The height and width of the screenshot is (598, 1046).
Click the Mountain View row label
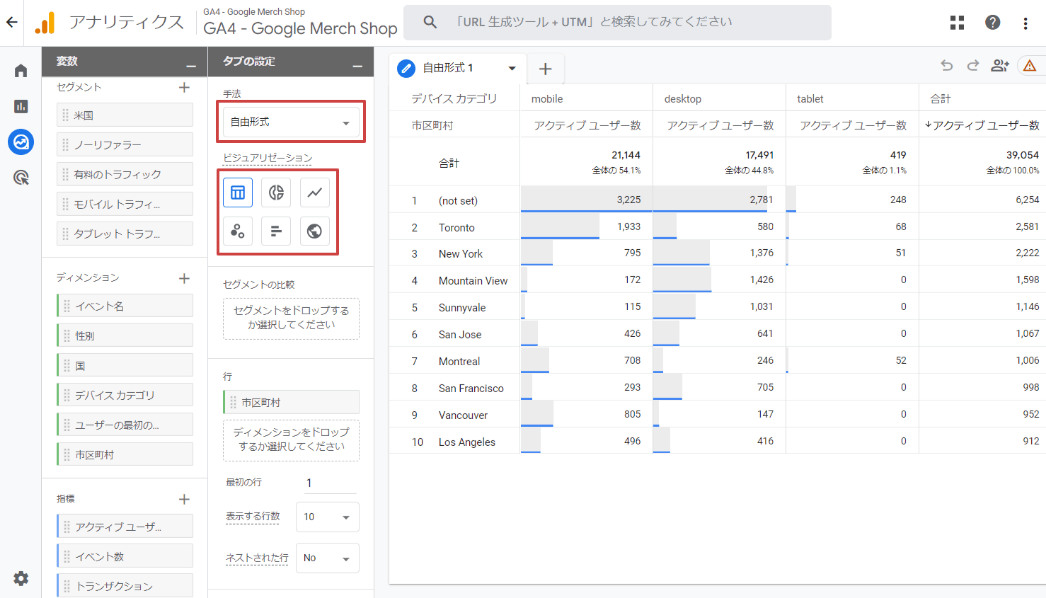pyautogui.click(x=473, y=281)
